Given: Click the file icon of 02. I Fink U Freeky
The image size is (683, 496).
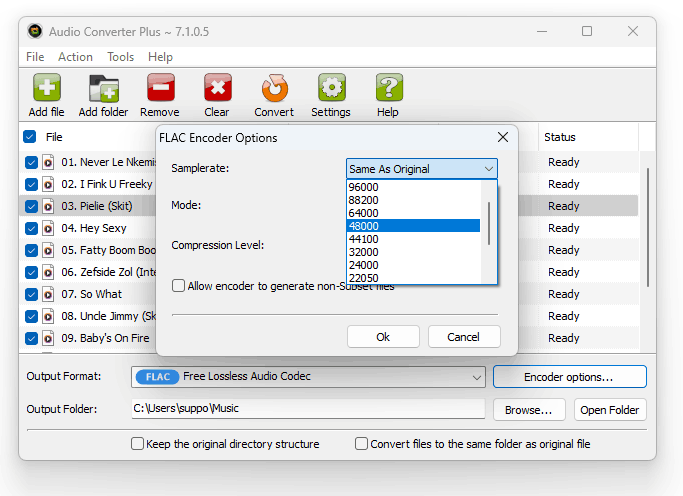Looking at the screenshot, I should 48,185.
